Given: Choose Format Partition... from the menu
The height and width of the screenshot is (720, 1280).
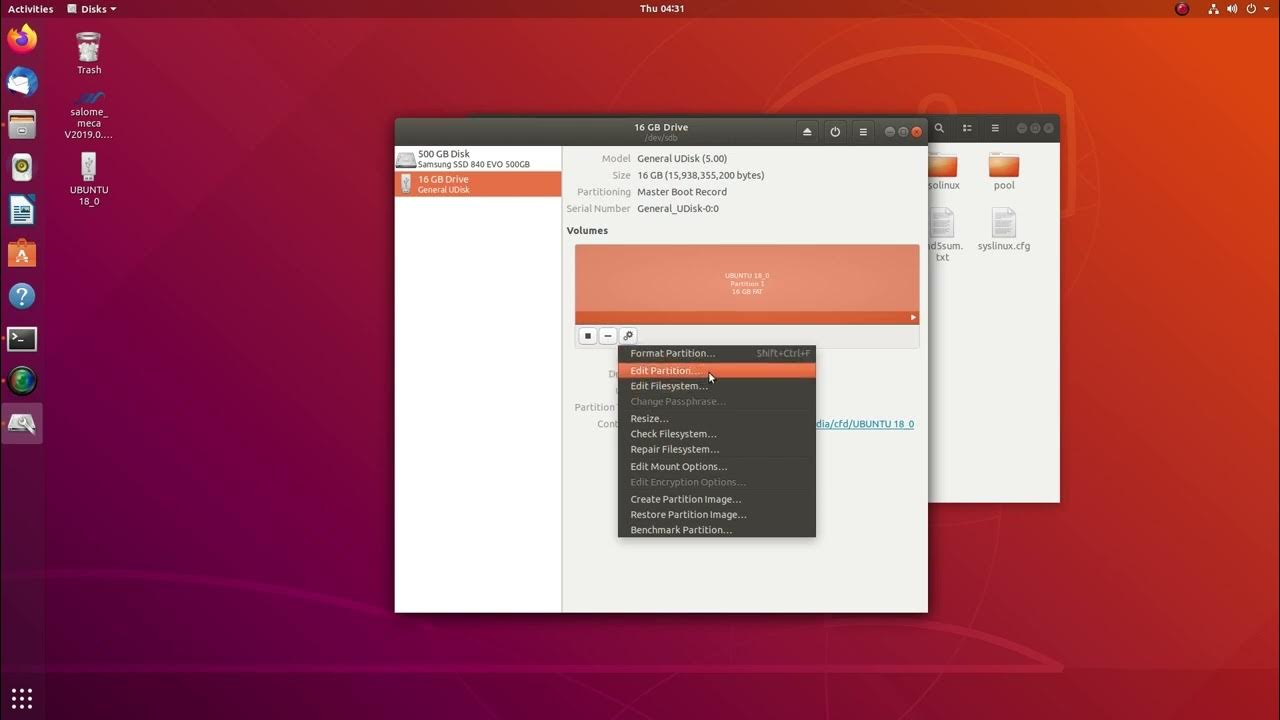Looking at the screenshot, I should click(x=717, y=353).
